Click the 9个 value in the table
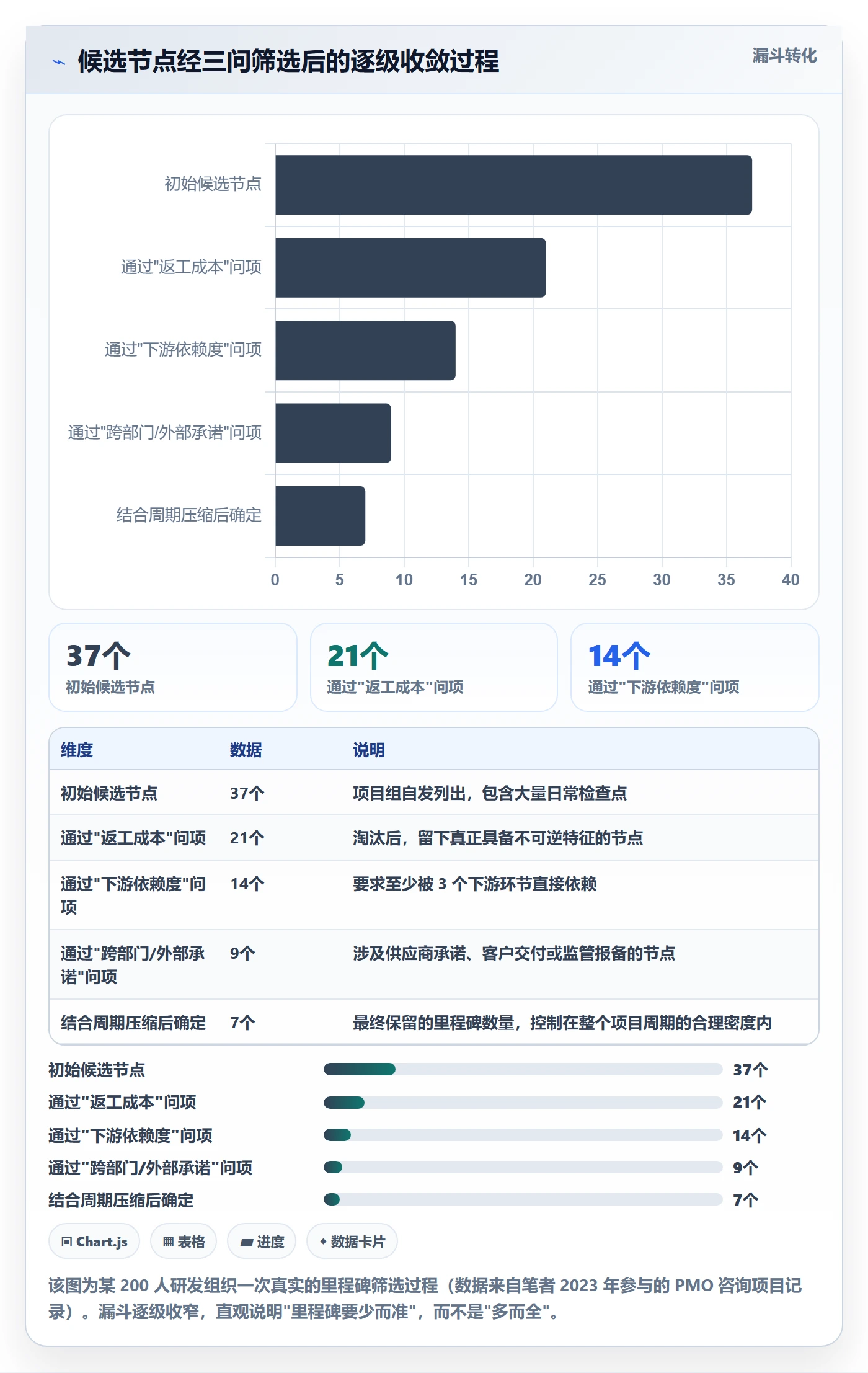Image resolution: width=868 pixels, height=1373 pixels. click(242, 953)
